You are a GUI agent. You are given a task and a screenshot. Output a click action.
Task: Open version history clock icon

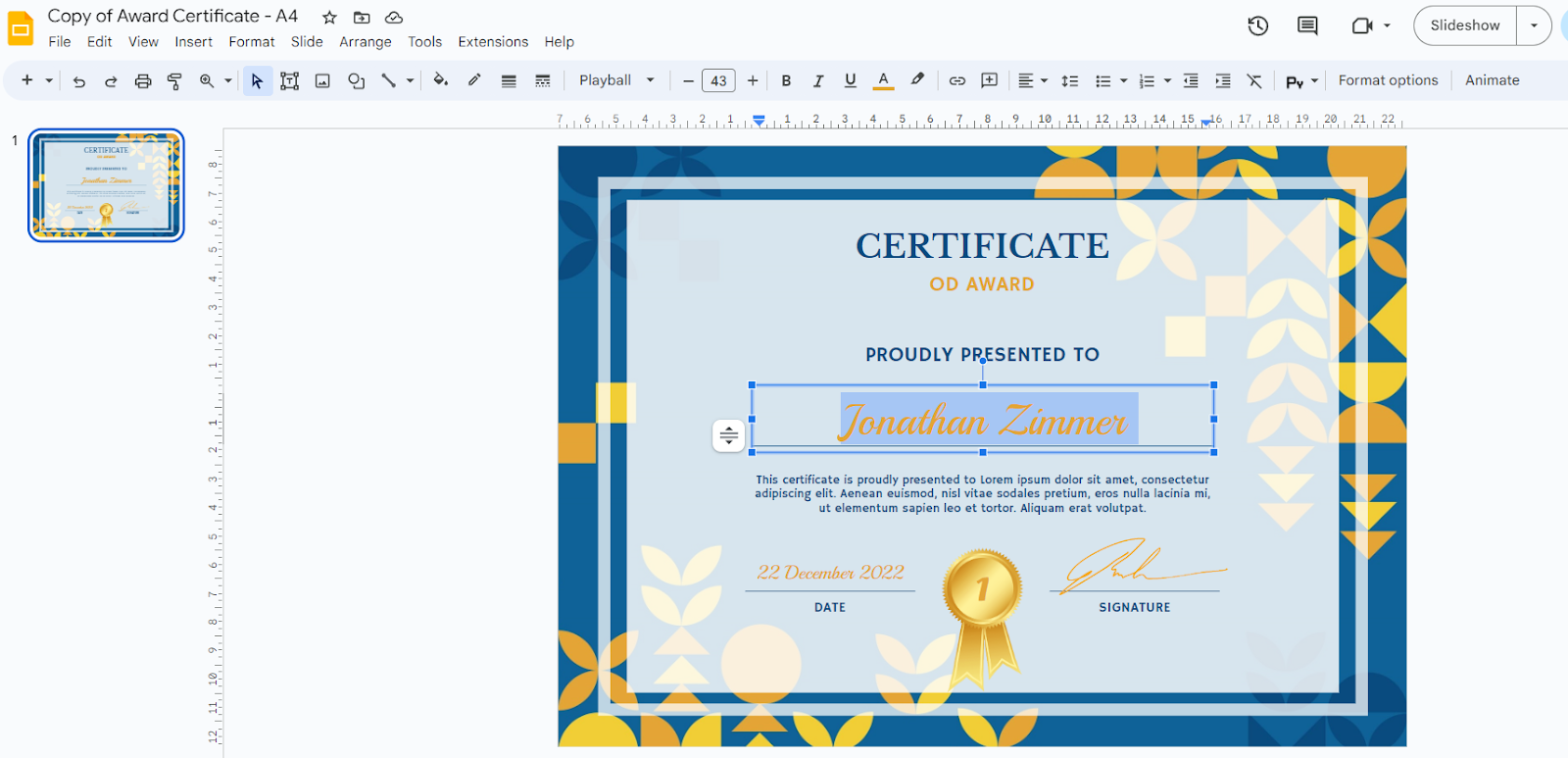coord(1258,26)
